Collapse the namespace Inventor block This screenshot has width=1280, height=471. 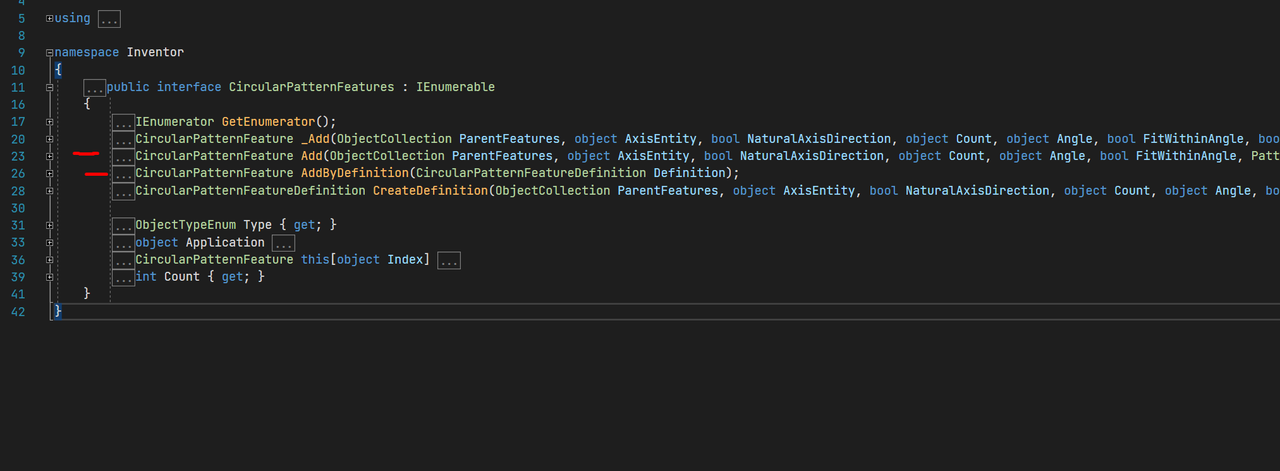50,53
